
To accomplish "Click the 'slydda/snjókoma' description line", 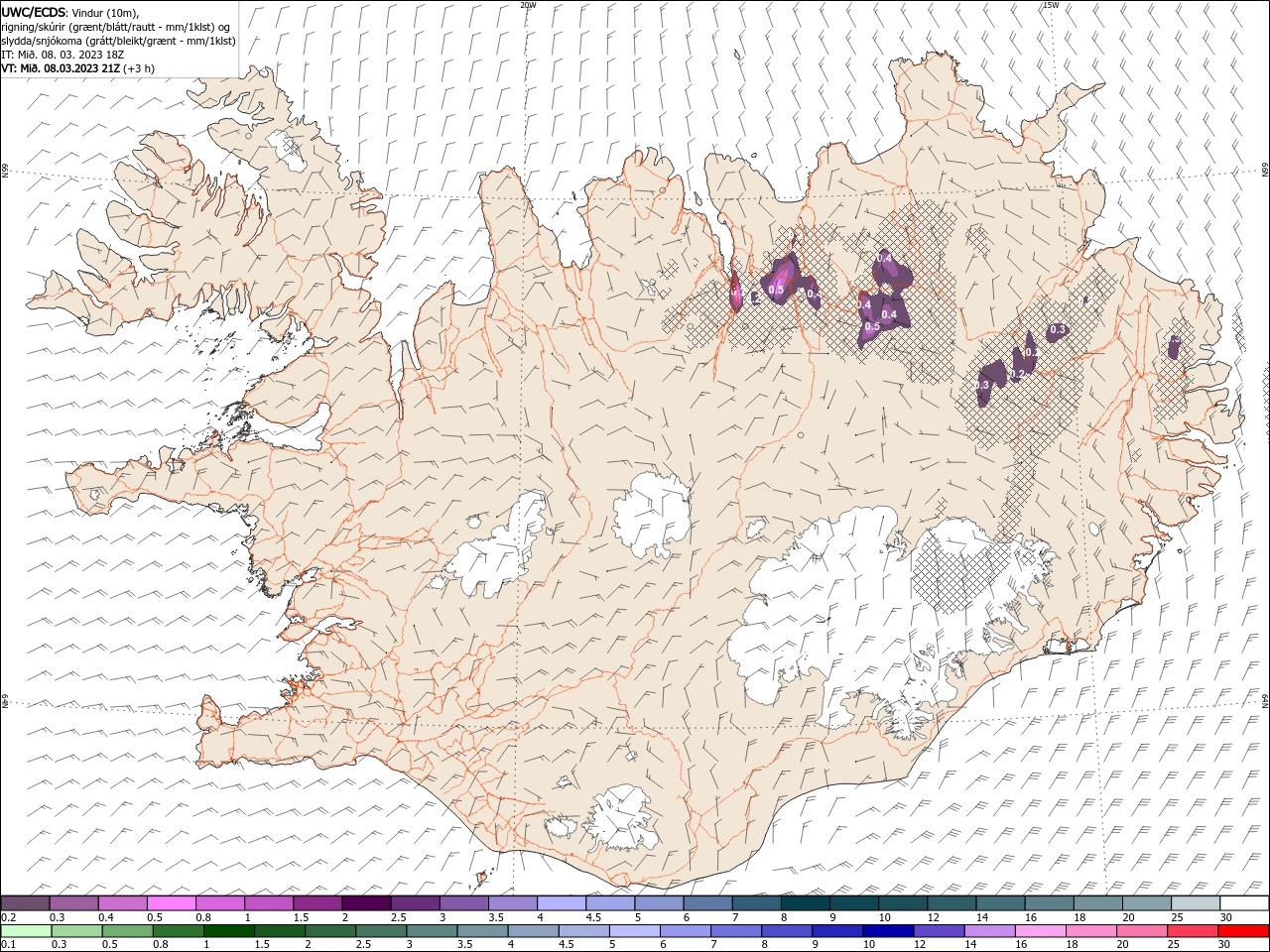I will tap(118, 41).
